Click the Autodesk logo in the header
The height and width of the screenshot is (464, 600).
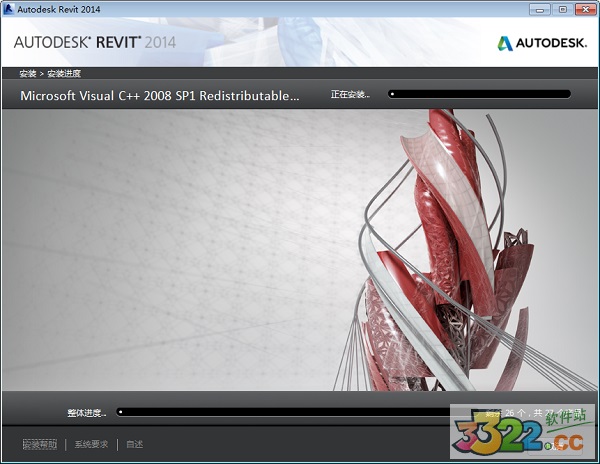coord(541,43)
